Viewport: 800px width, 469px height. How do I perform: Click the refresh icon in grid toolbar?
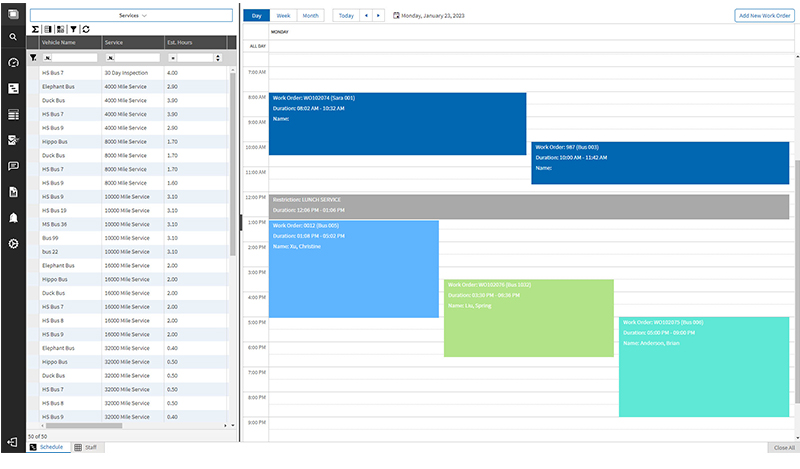coord(86,29)
